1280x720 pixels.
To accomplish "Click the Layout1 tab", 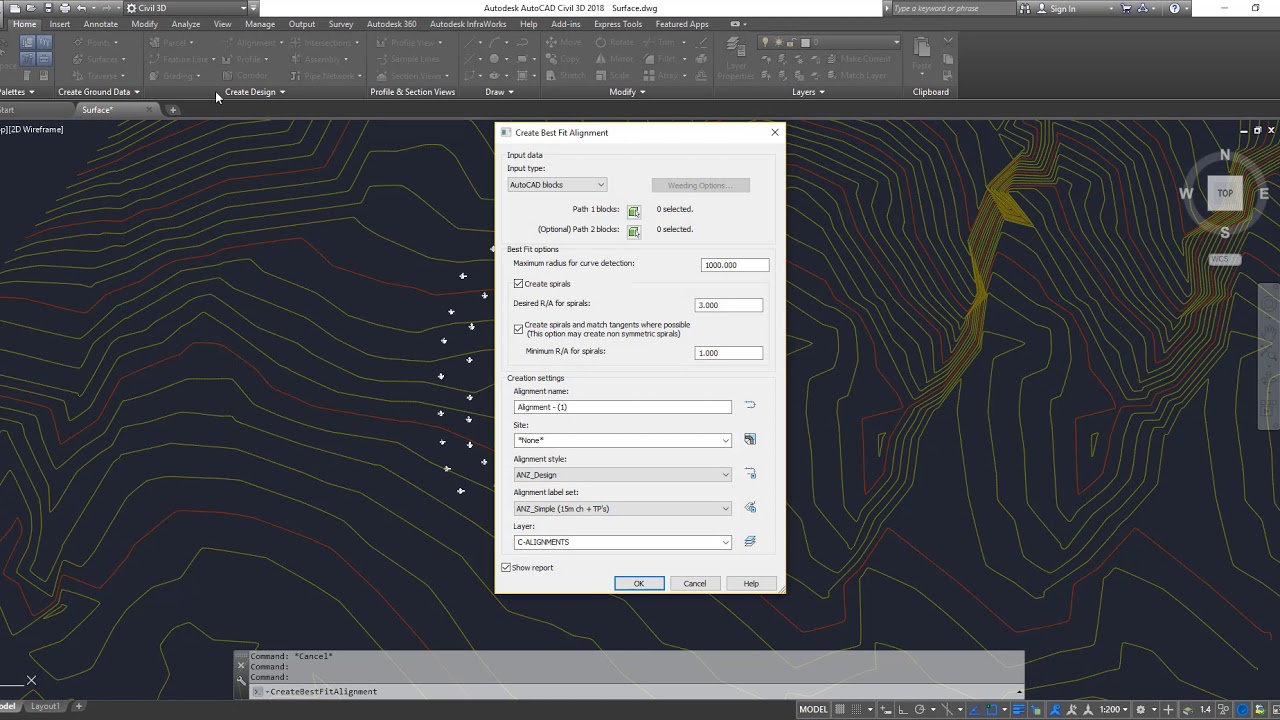I will [45, 706].
